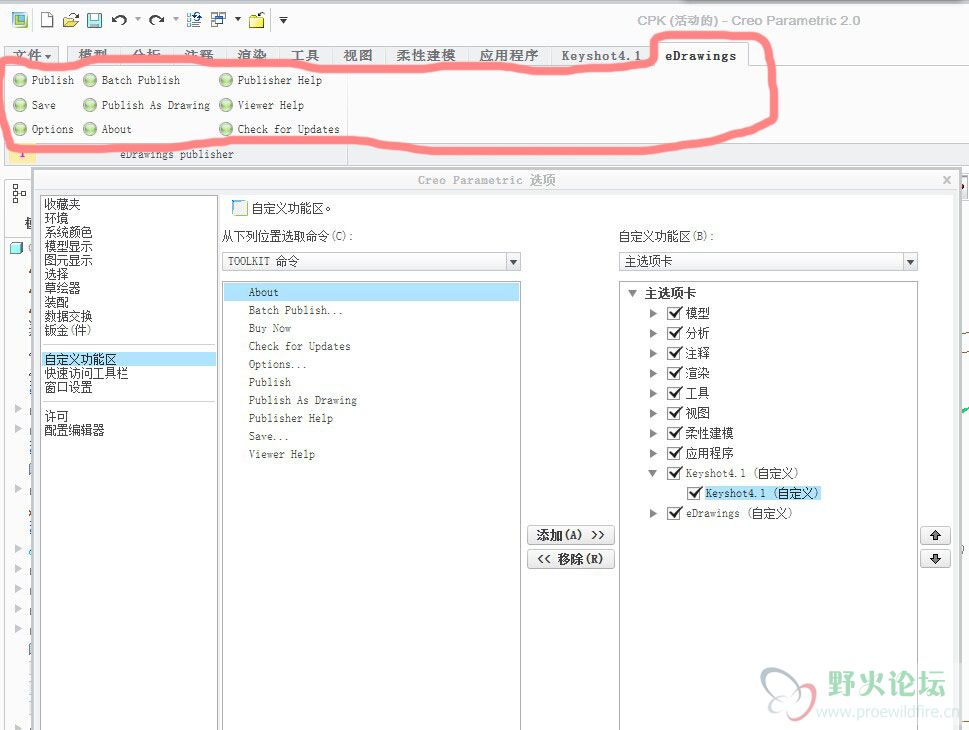Click the Undo arrow icon

(119, 20)
